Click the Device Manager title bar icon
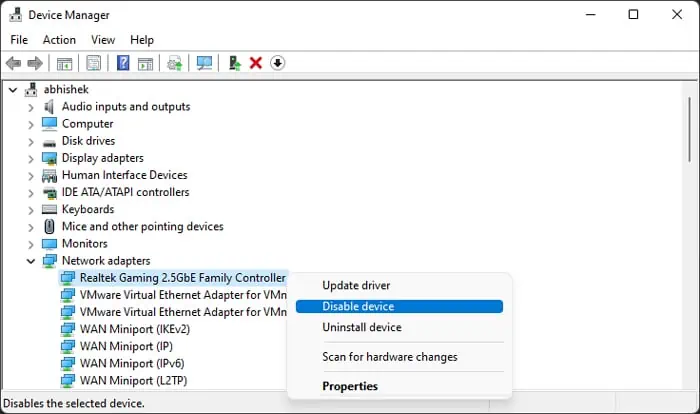This screenshot has height=414, width=700. pos(15,15)
